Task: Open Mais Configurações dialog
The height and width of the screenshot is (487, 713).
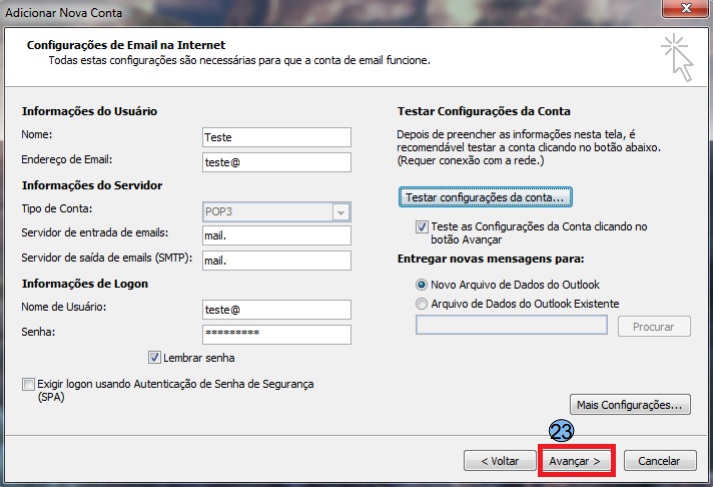Action: click(630, 405)
